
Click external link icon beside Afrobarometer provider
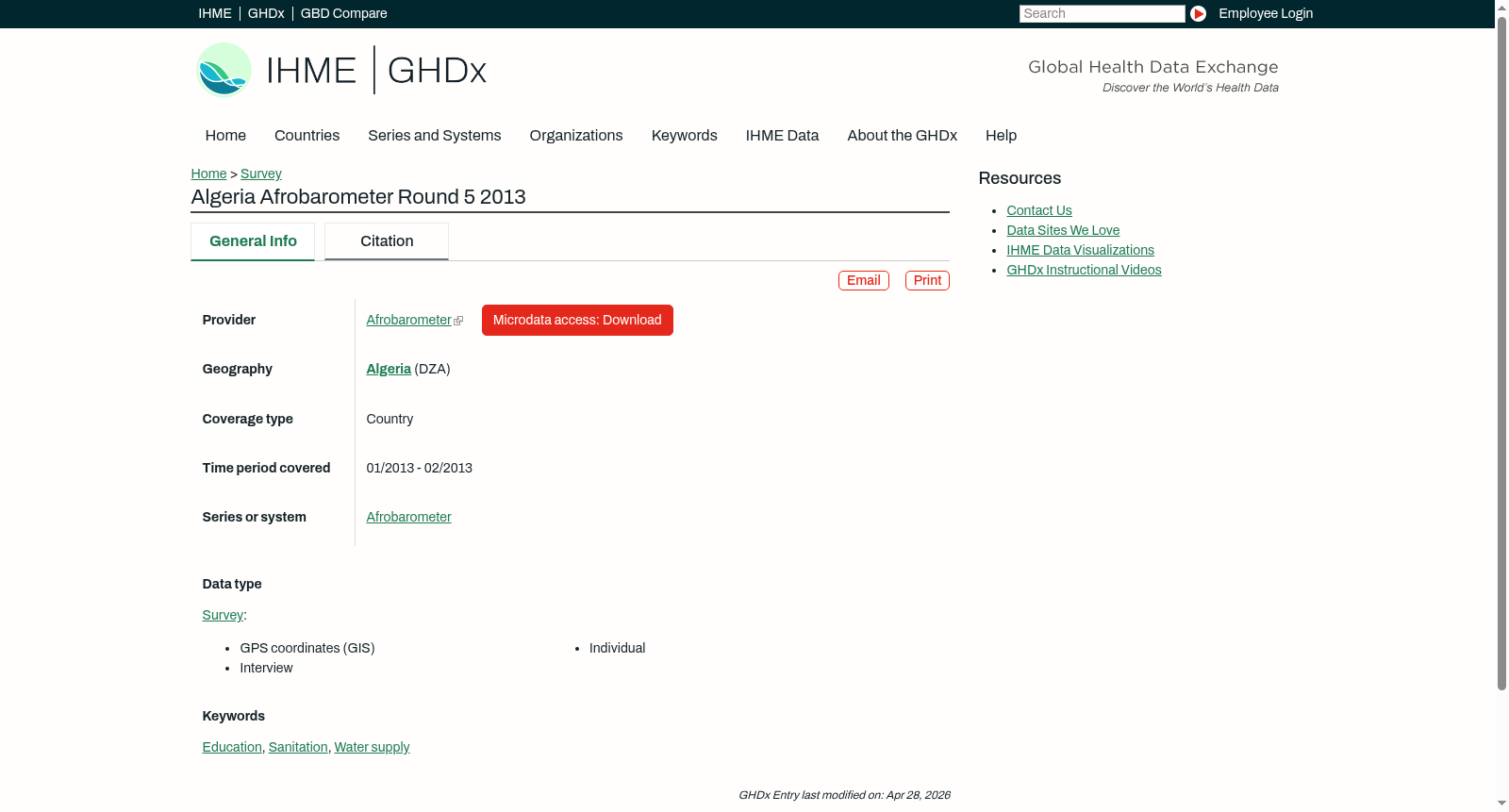[x=458, y=321]
